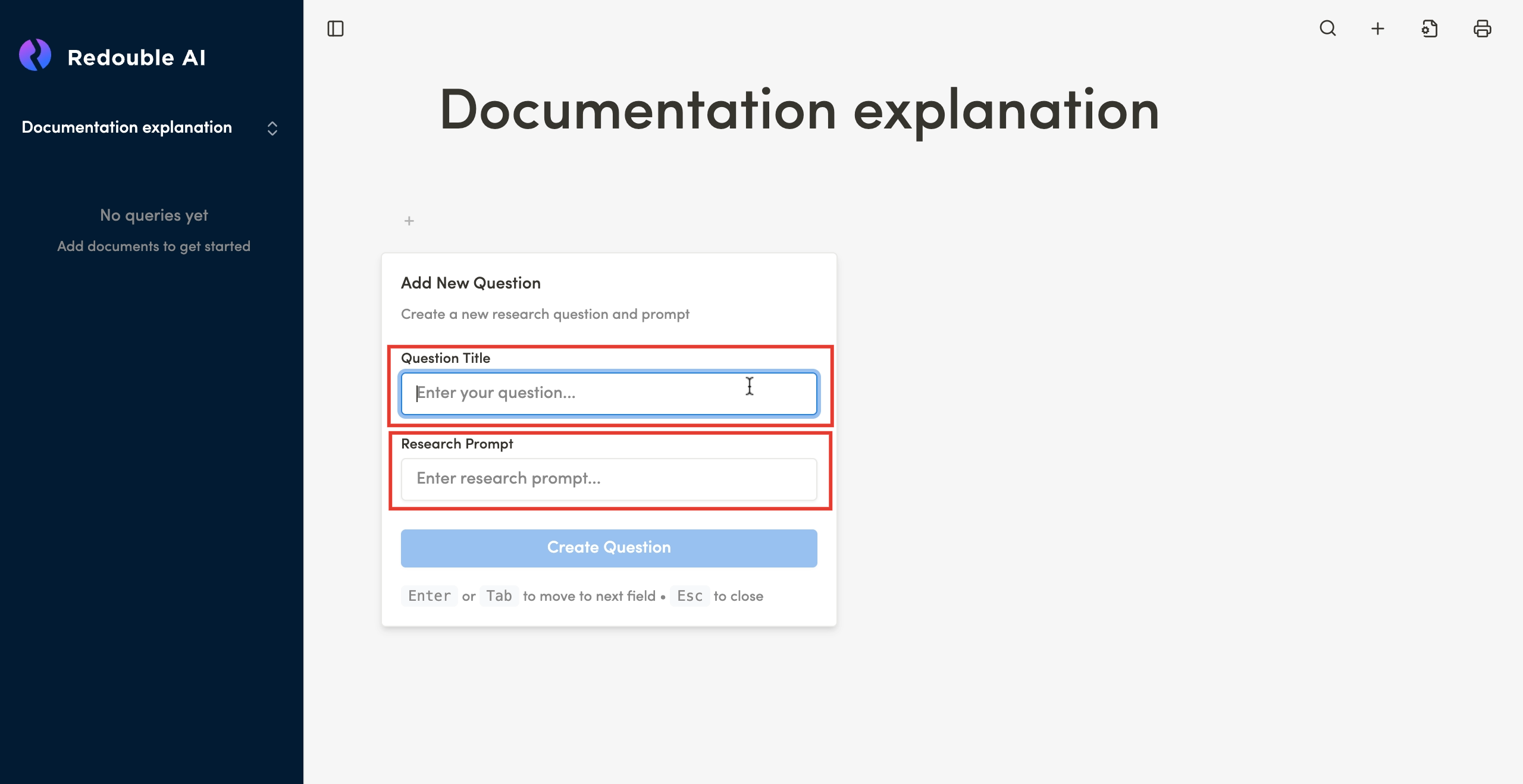Click the printer icon
The image size is (1523, 784).
click(1482, 29)
